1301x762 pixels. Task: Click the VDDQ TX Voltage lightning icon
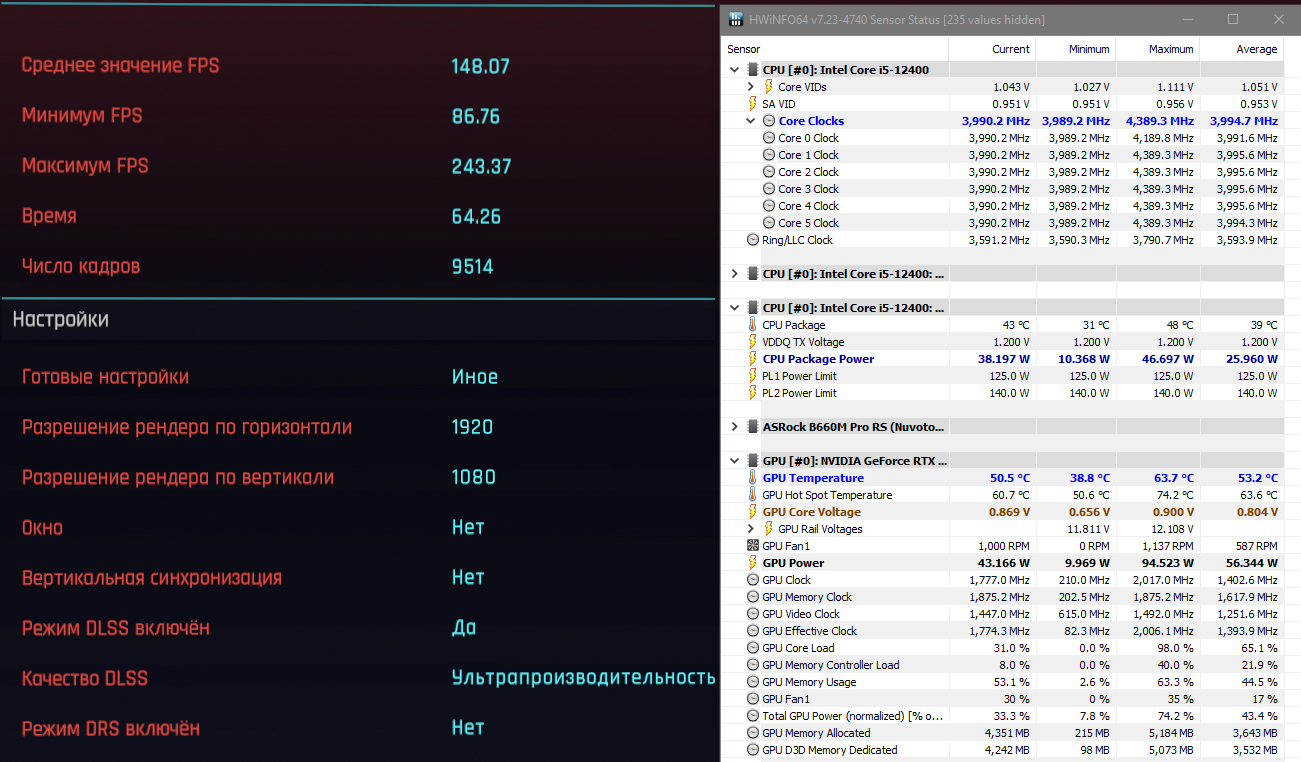753,342
